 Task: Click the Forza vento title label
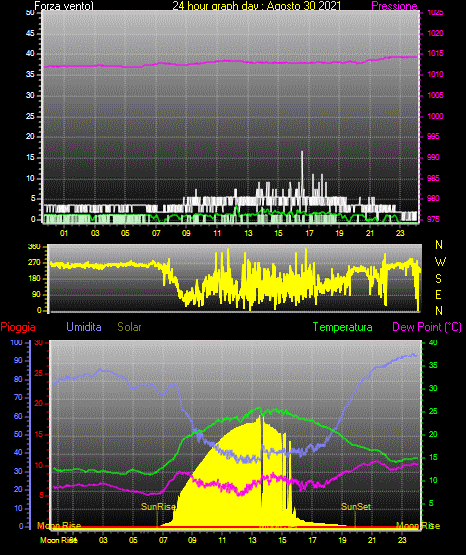pyautogui.click(x=64, y=6)
